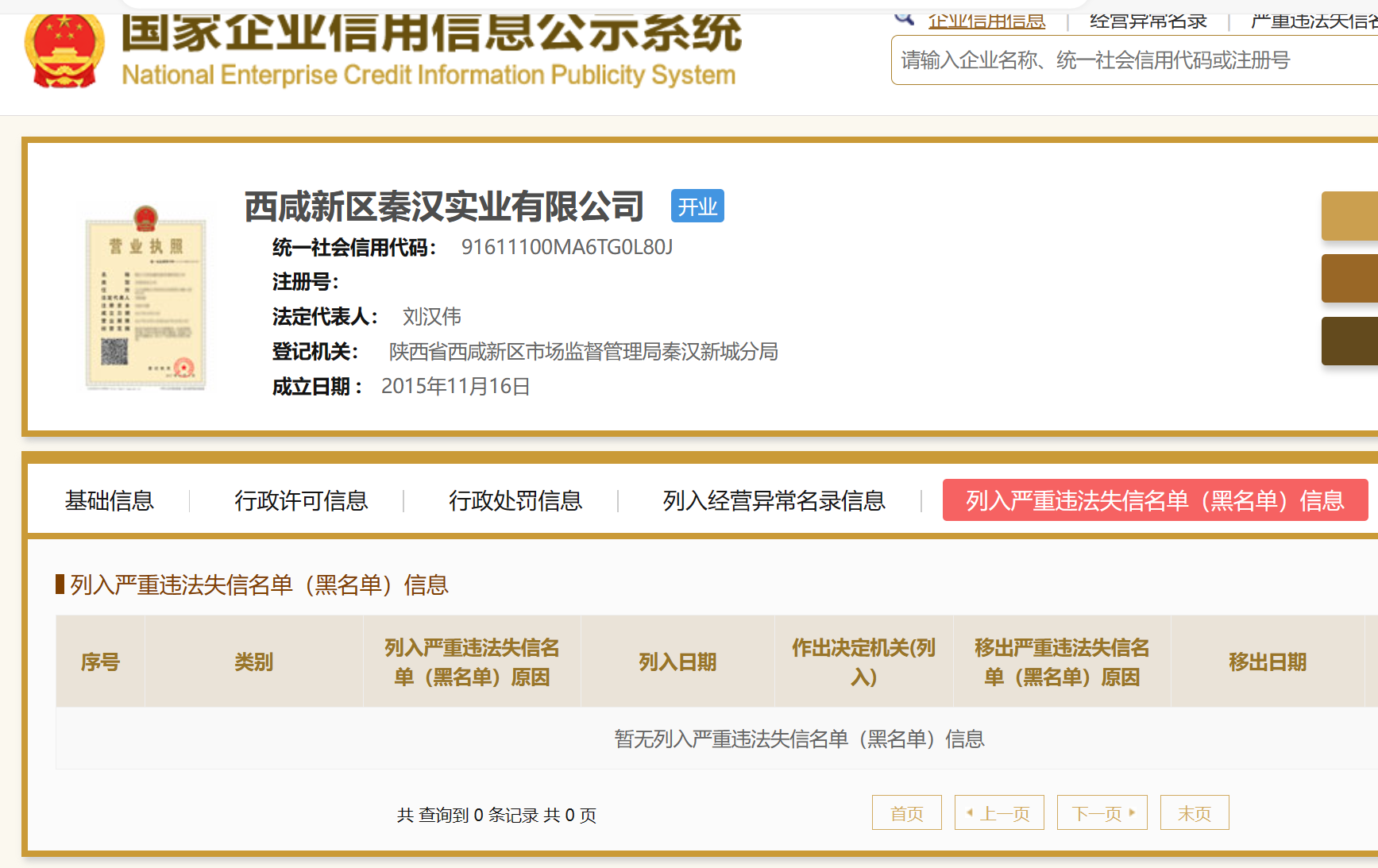
Task: Open the 列入经营异常名录信息 tab
Action: click(774, 500)
